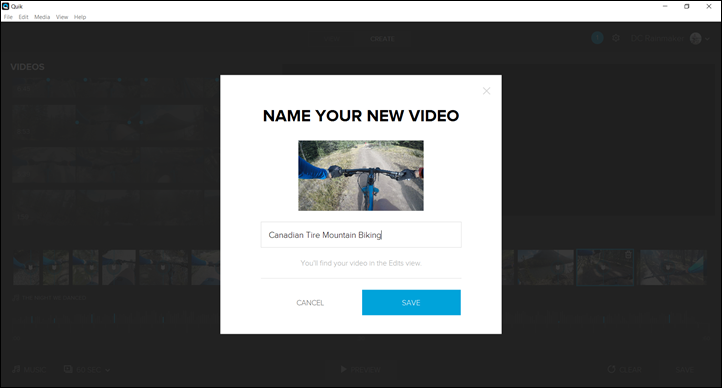722x388 pixels.
Task: Click the mountain biking preview thumbnail
Action: (x=361, y=175)
